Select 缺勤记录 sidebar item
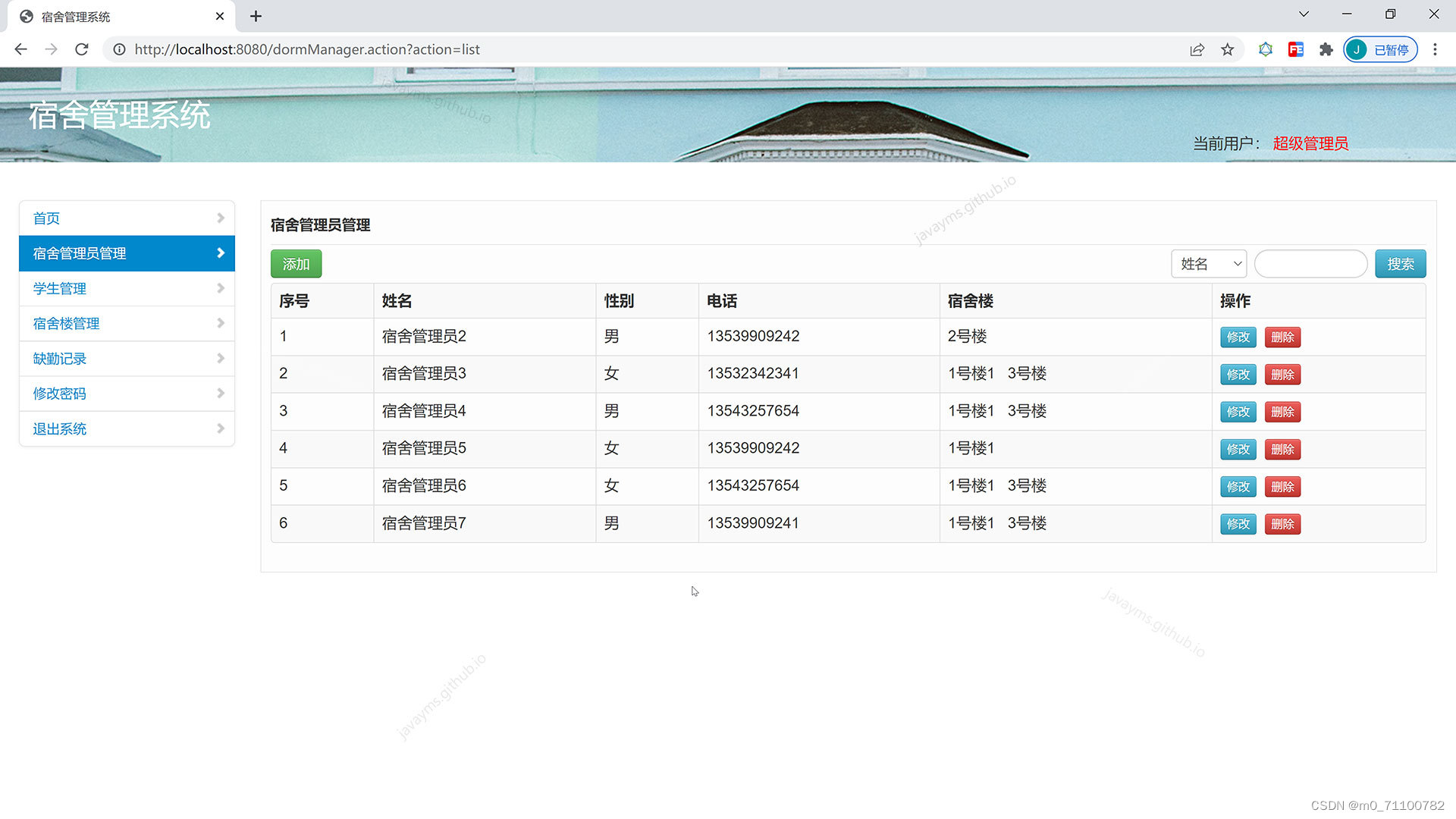This screenshot has width=1456, height=819. pos(59,359)
